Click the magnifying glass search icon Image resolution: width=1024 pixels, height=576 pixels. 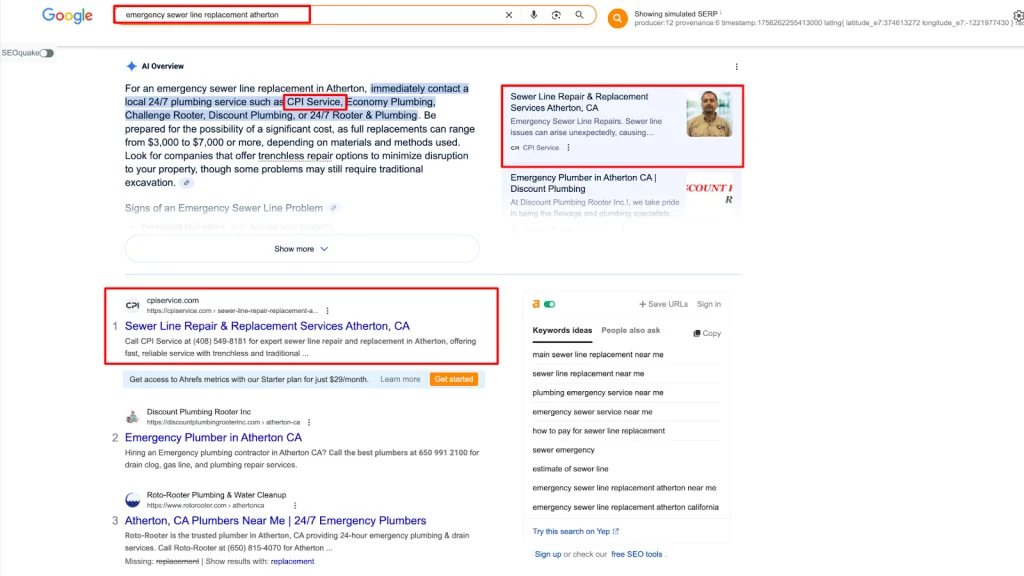[580, 15]
